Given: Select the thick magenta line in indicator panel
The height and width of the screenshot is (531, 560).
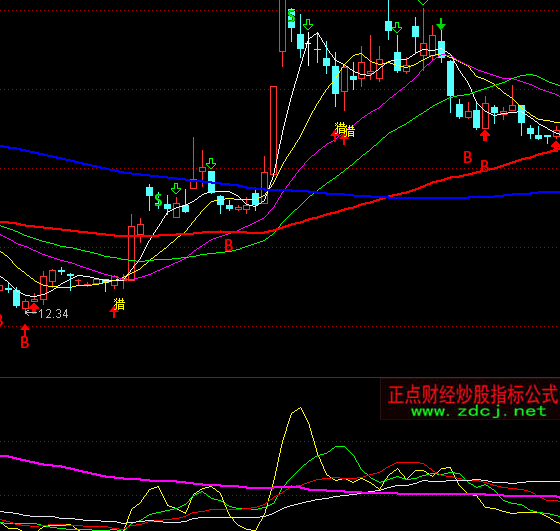Looking at the screenshot, I should point(280,487).
